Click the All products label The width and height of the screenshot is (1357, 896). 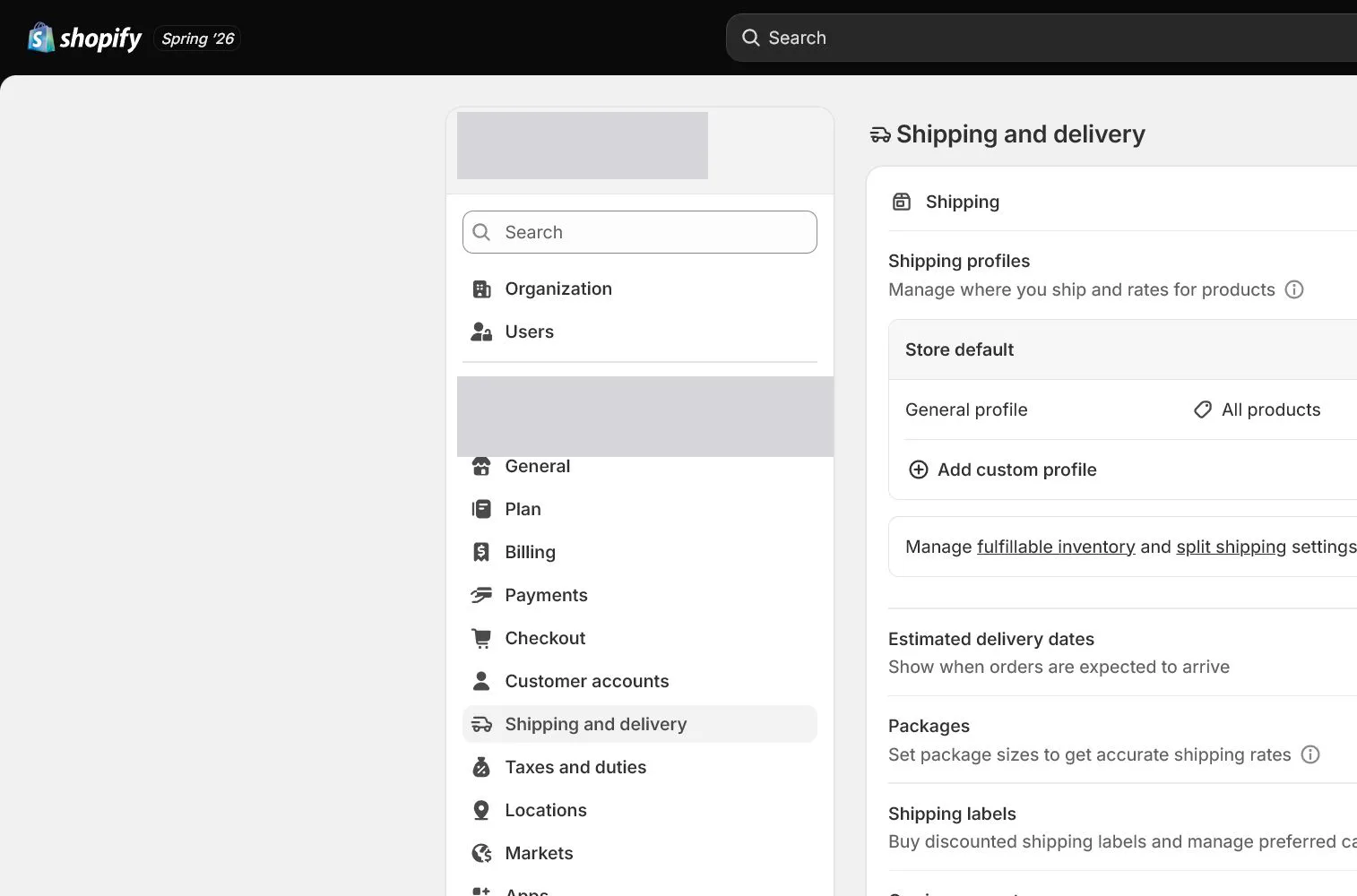click(1271, 409)
